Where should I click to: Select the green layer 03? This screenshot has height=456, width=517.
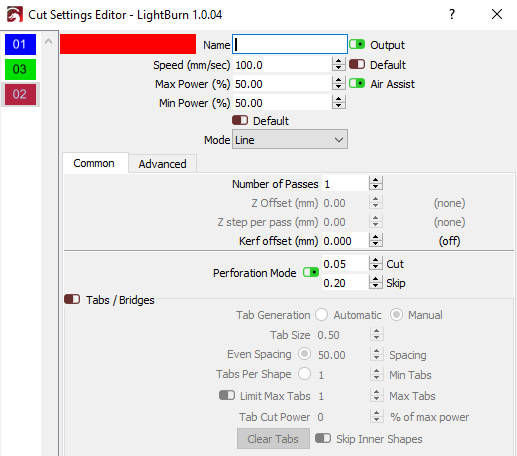pyautogui.click(x=20, y=69)
